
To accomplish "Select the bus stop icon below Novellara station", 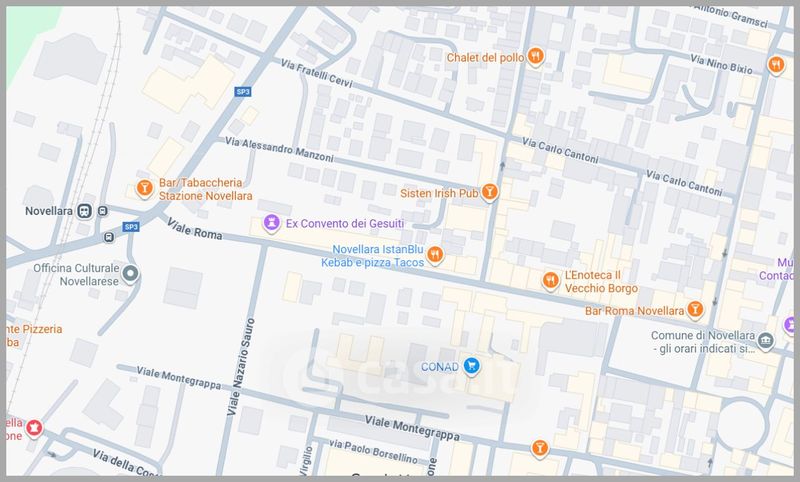I will coord(108,237).
